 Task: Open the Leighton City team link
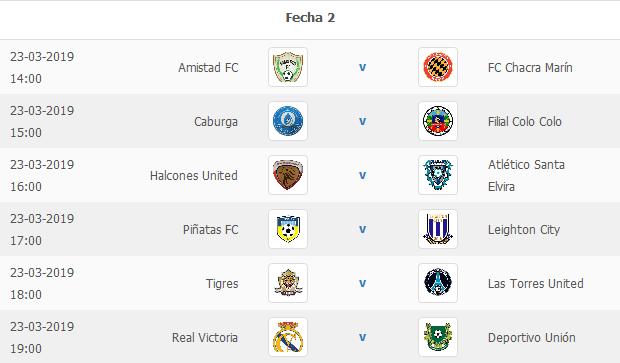click(524, 230)
